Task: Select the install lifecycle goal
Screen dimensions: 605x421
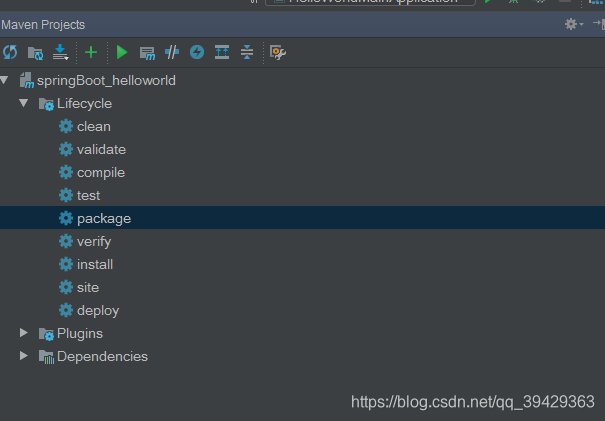Action: click(95, 264)
